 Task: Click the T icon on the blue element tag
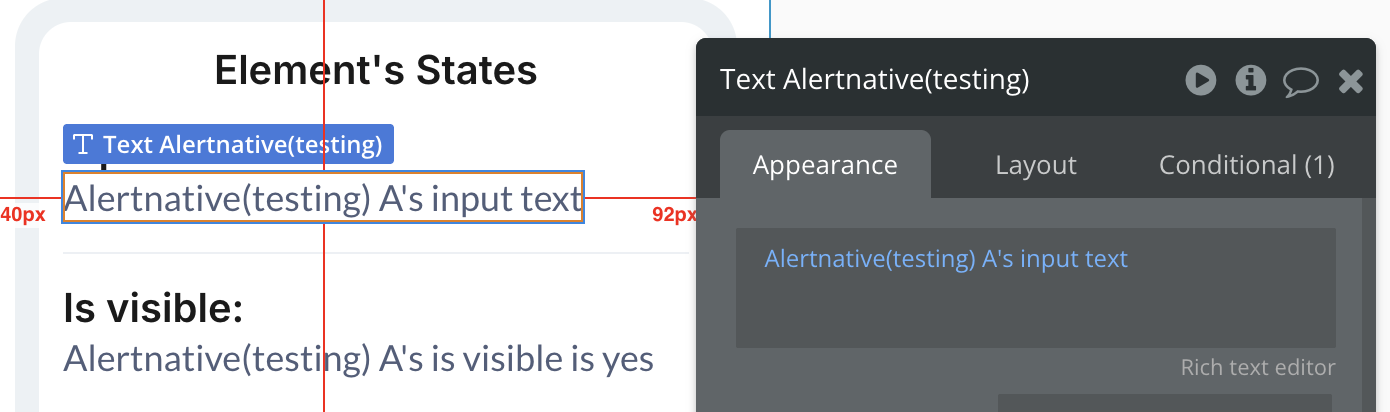click(84, 145)
